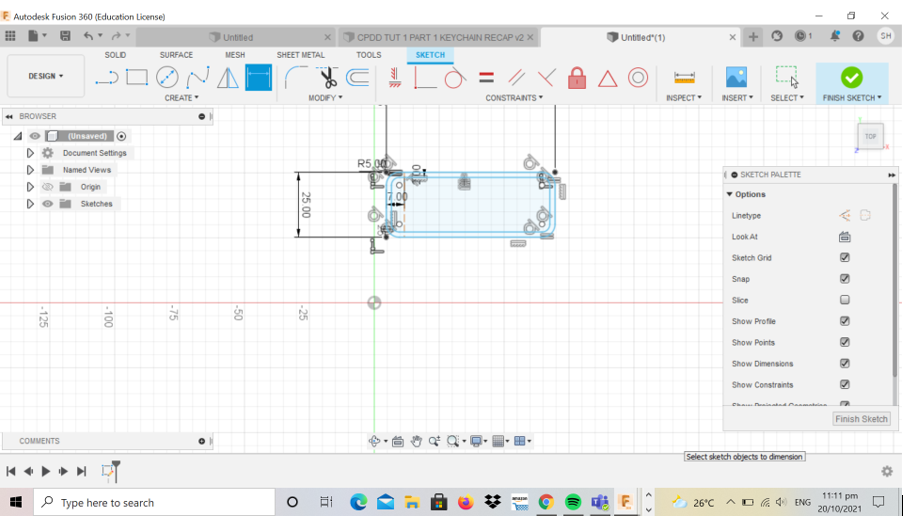Enable the Slice checkbox
Viewport: 913px width, 517px height.
[x=845, y=300]
